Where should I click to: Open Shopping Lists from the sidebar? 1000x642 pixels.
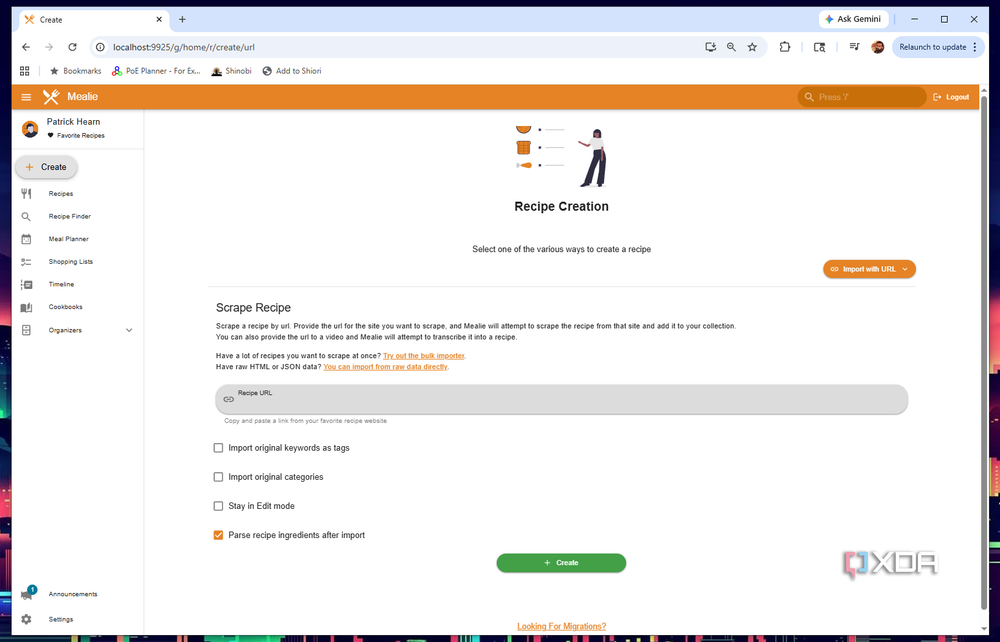[x=70, y=261]
